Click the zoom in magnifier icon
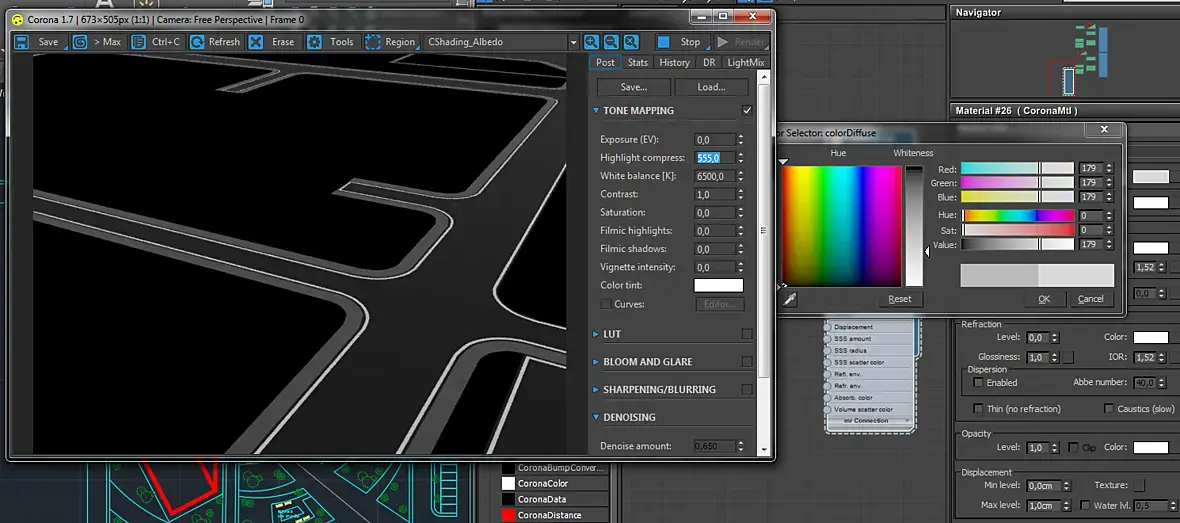1180x523 pixels. point(592,42)
